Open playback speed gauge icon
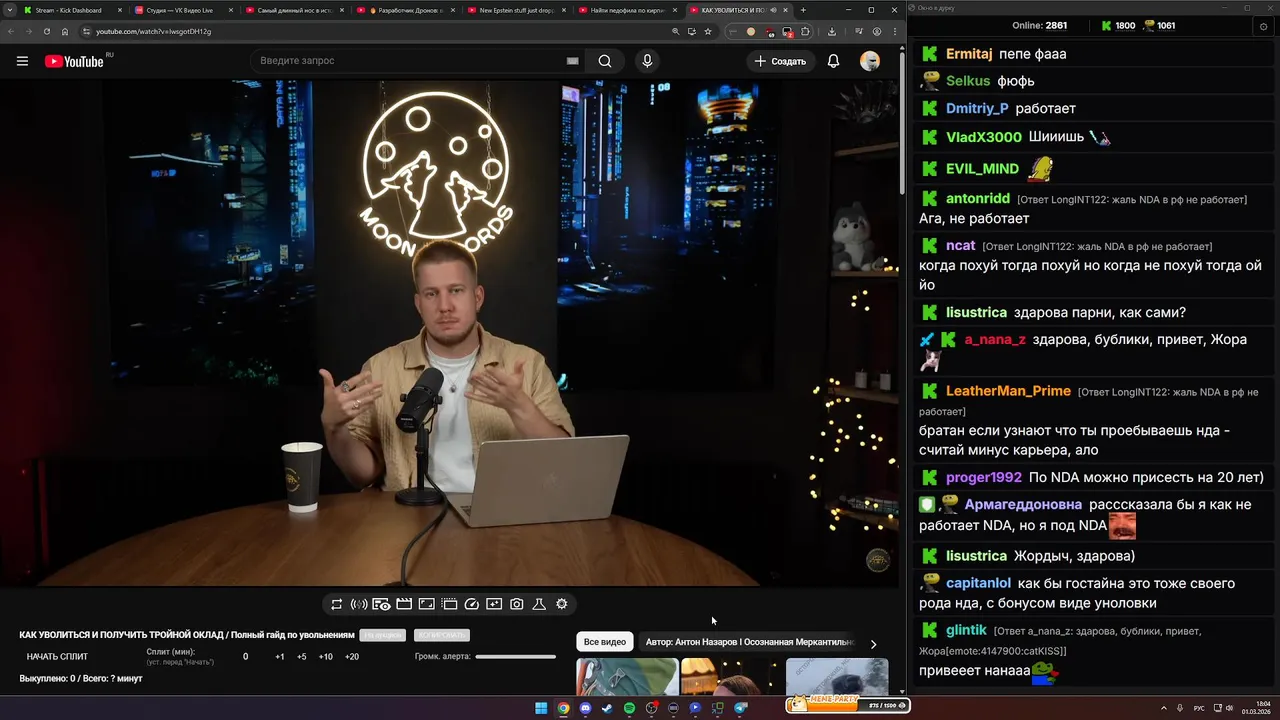Viewport: 1280px width, 720px height. [x=472, y=604]
